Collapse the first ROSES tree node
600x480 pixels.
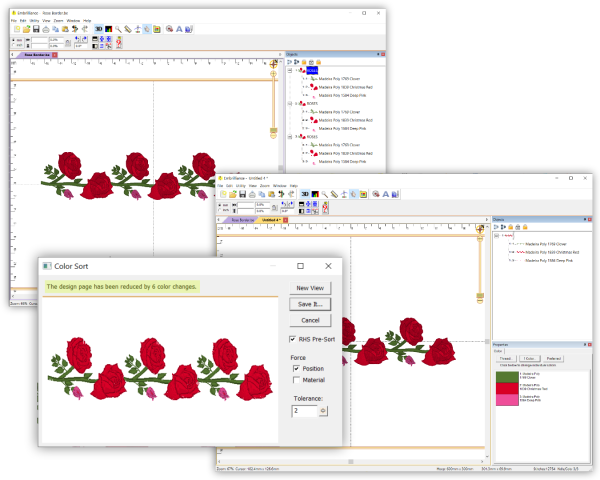290,70
